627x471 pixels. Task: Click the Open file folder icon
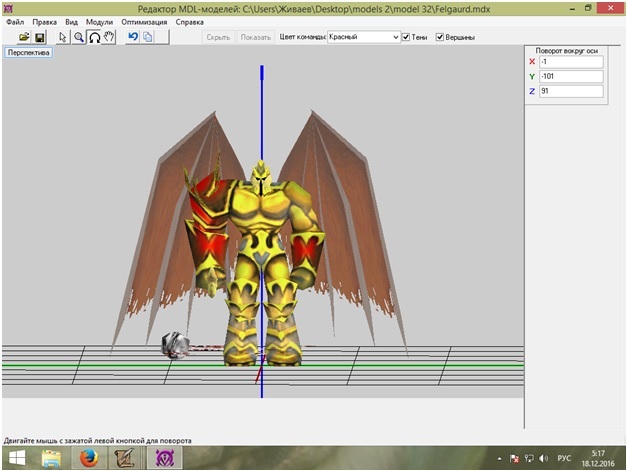tap(24, 37)
